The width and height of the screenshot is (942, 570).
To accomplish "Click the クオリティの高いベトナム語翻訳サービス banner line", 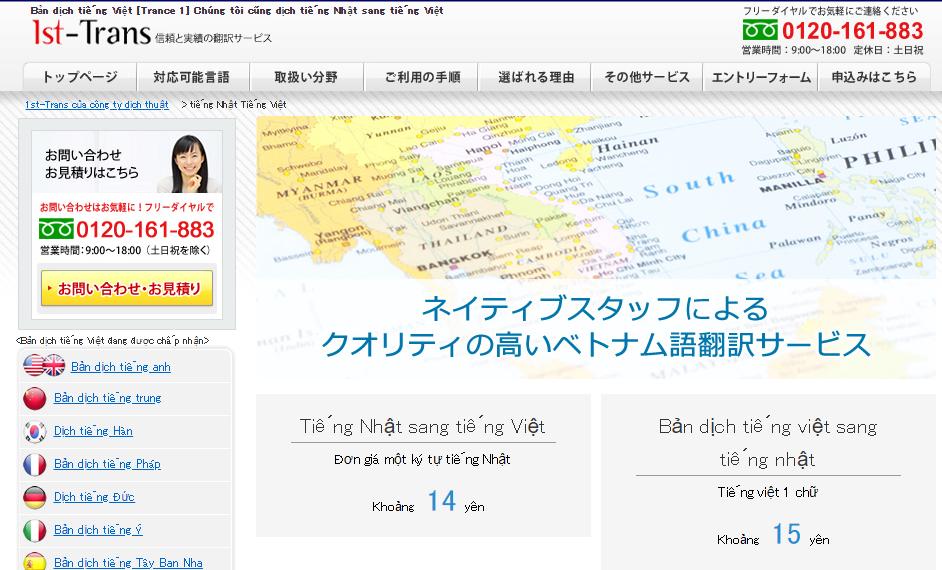I will tap(595, 345).
